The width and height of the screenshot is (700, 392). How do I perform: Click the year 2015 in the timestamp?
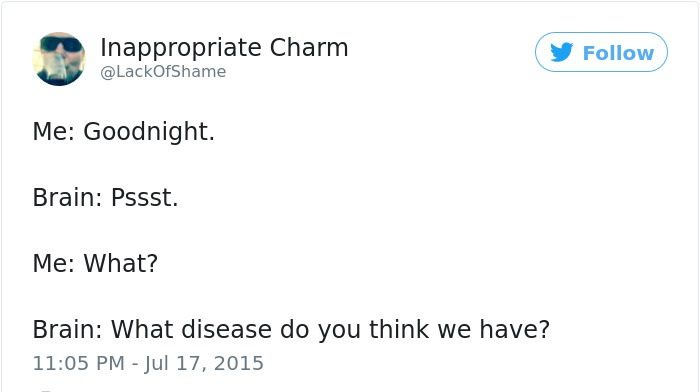(x=239, y=363)
